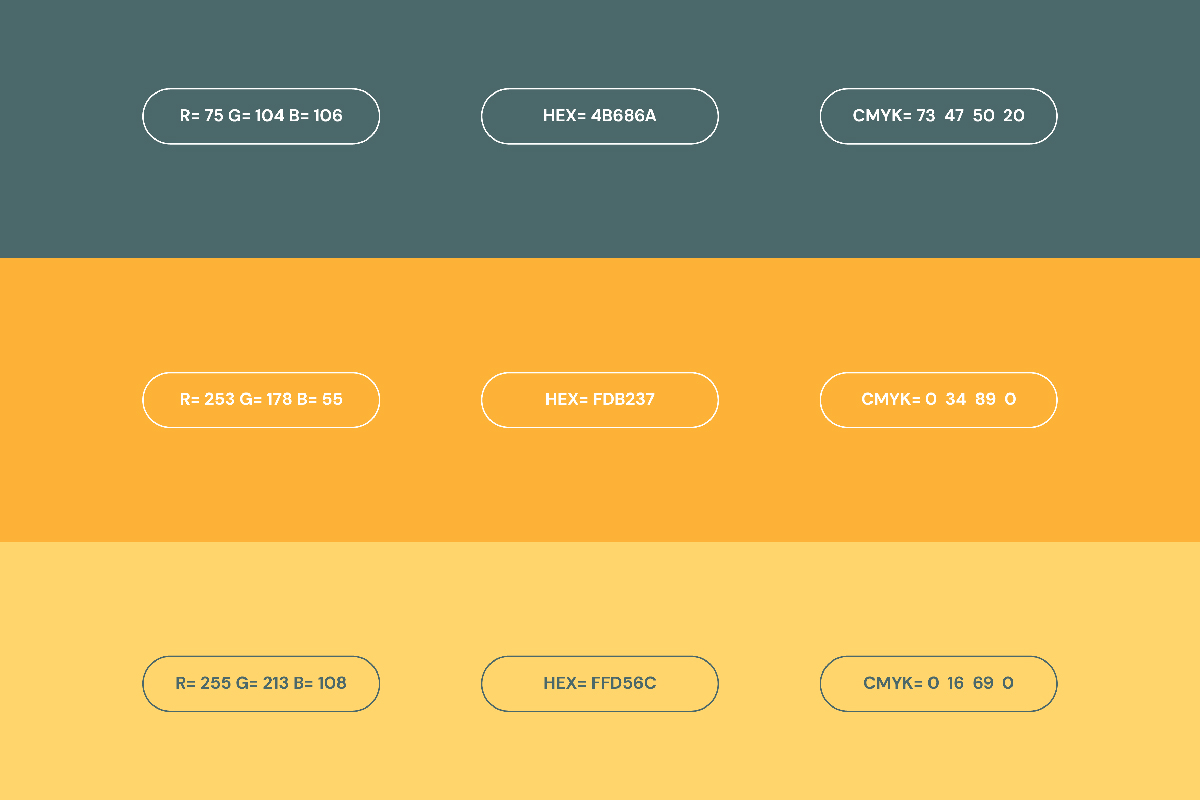Select the CMYK= 0 34 89 0 pill
Screen dimensions: 1200x800
938,400
